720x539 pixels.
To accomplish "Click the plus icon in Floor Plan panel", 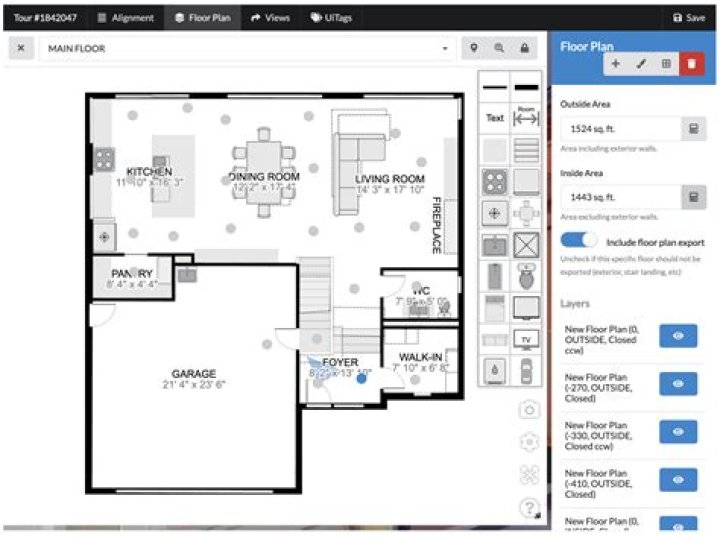I will click(x=616, y=64).
